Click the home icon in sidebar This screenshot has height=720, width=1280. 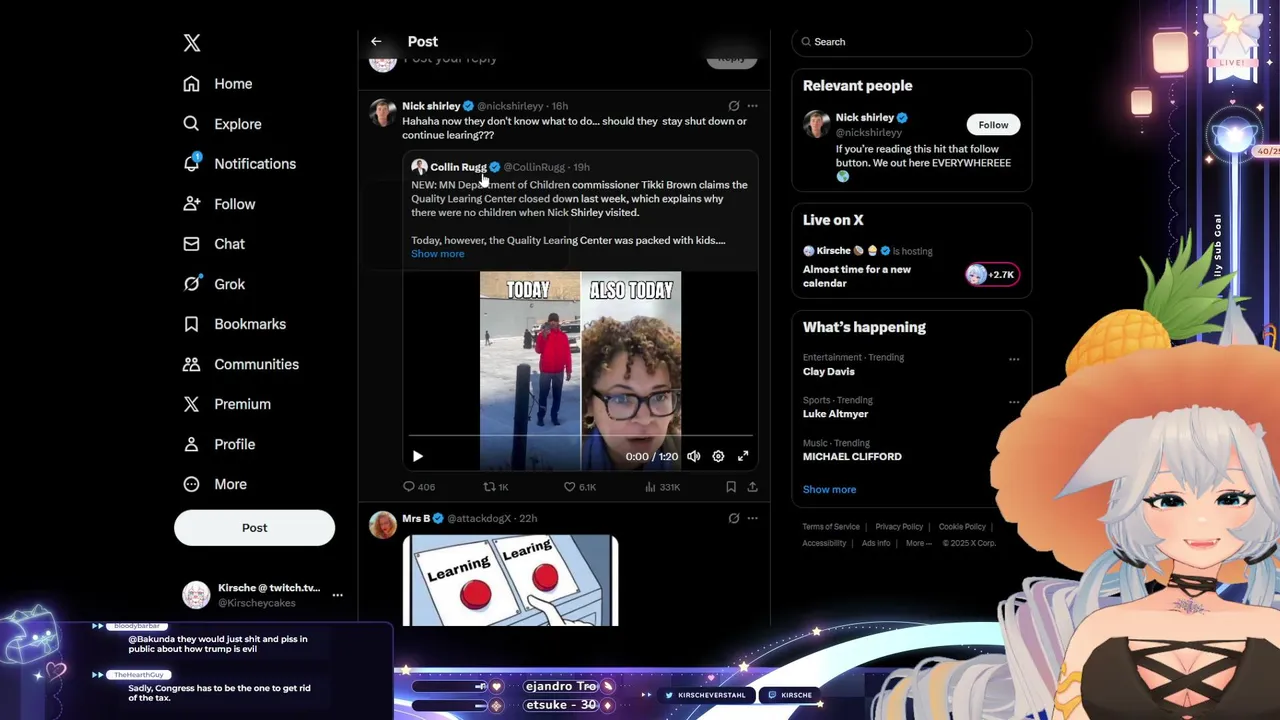coord(191,84)
